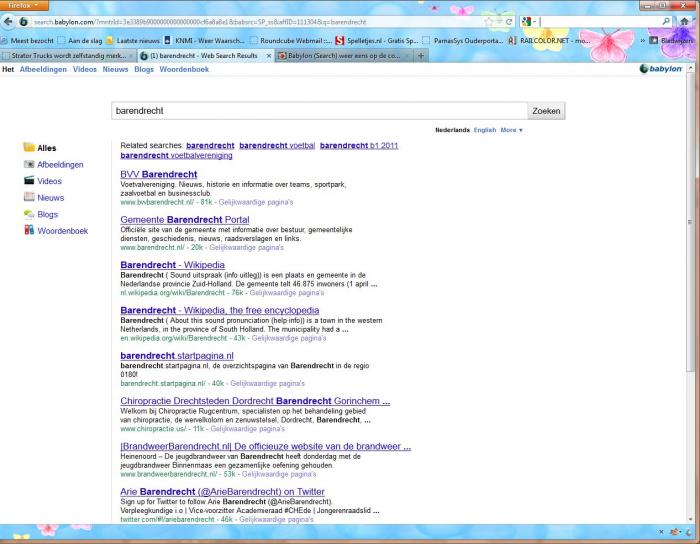Close the add-on bar with the x
700x544 pixels.
(661, 532)
